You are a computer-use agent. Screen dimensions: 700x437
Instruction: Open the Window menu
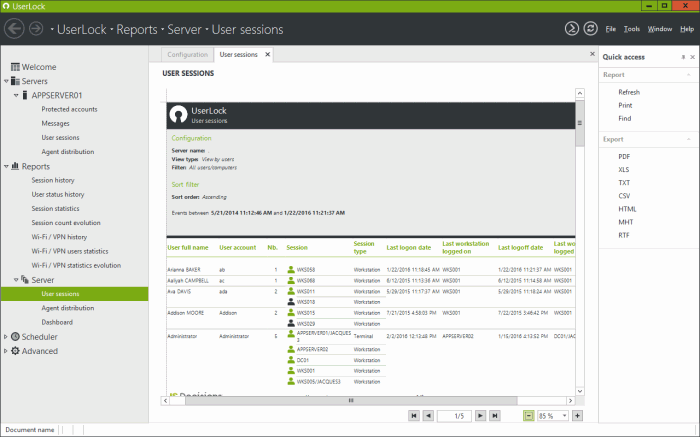pos(660,29)
